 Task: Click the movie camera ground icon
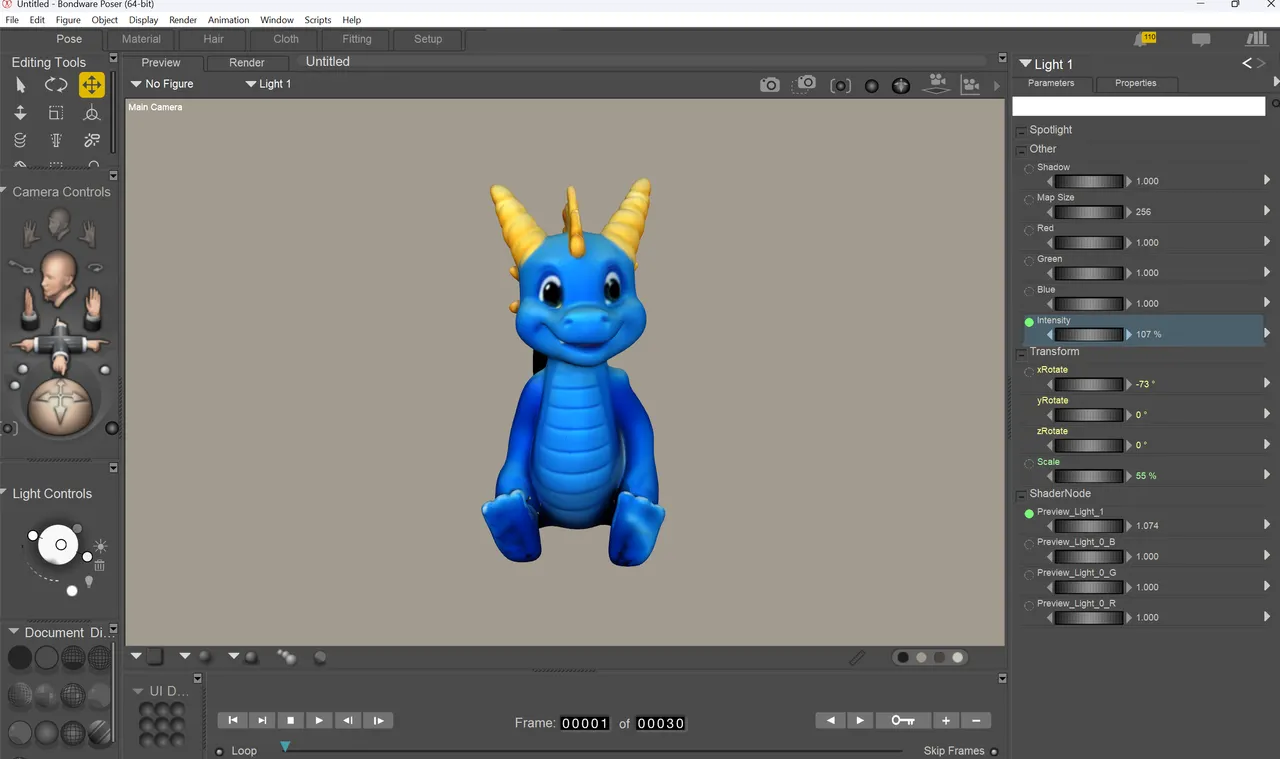point(936,84)
